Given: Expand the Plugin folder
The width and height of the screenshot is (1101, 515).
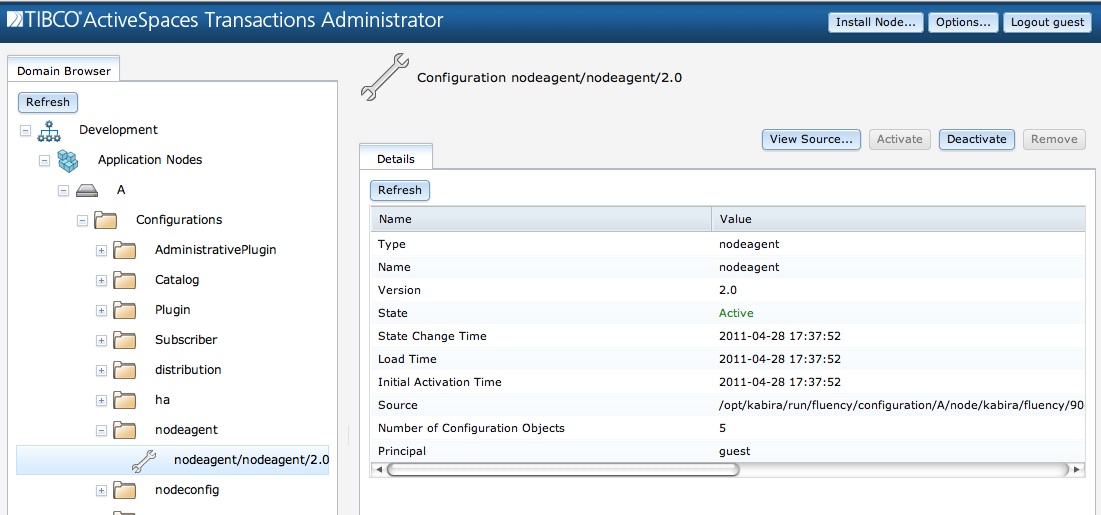Looking at the screenshot, I should (x=101, y=311).
